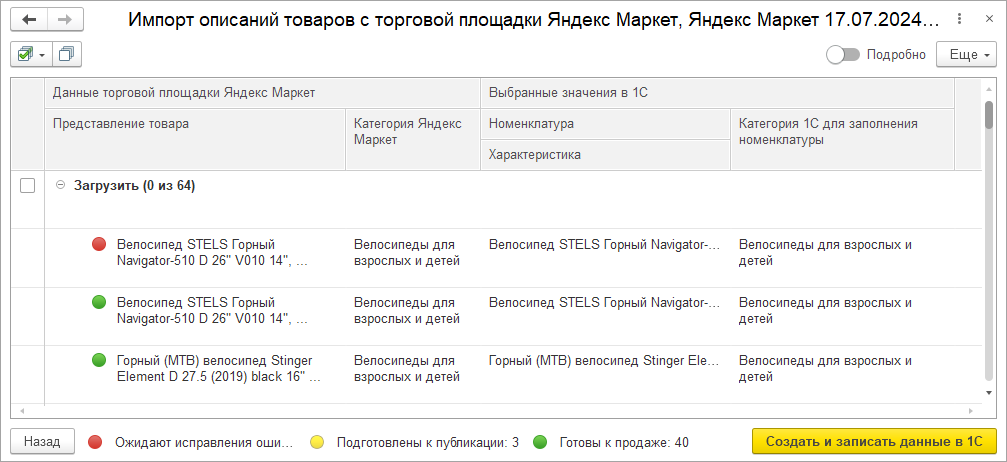Click the forward navigation arrow
1007x462 pixels.
[65, 20]
